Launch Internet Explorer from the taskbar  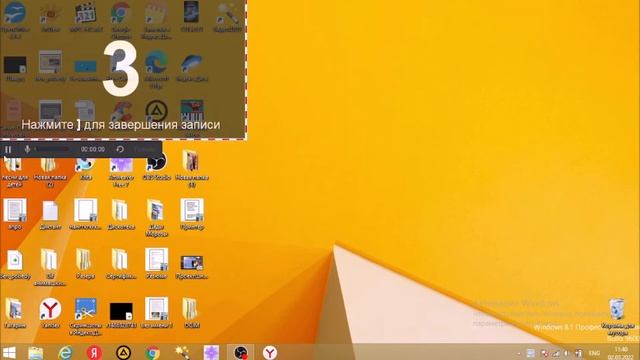(65, 353)
